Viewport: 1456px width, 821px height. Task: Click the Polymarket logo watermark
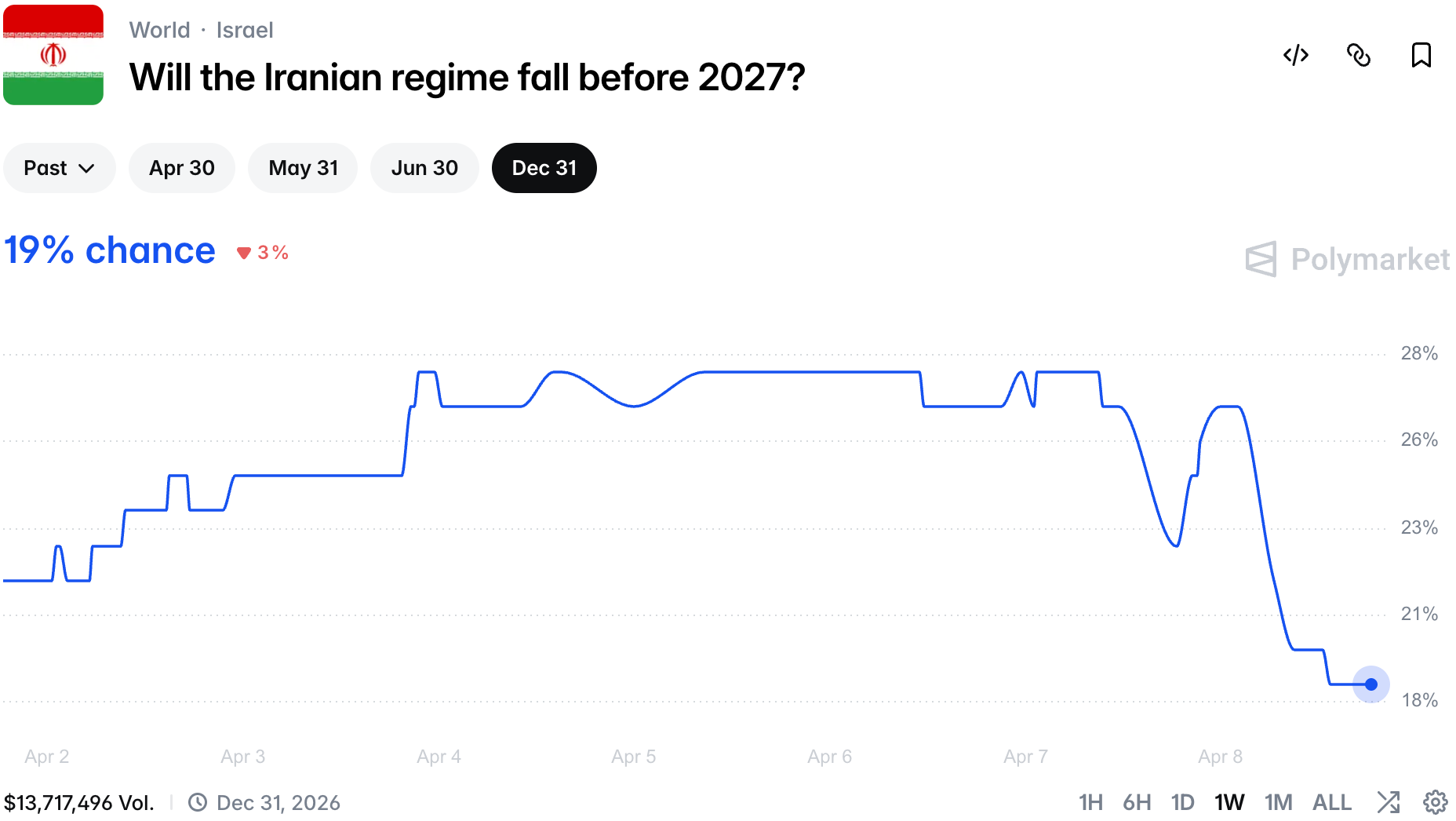pyautogui.click(x=1347, y=259)
